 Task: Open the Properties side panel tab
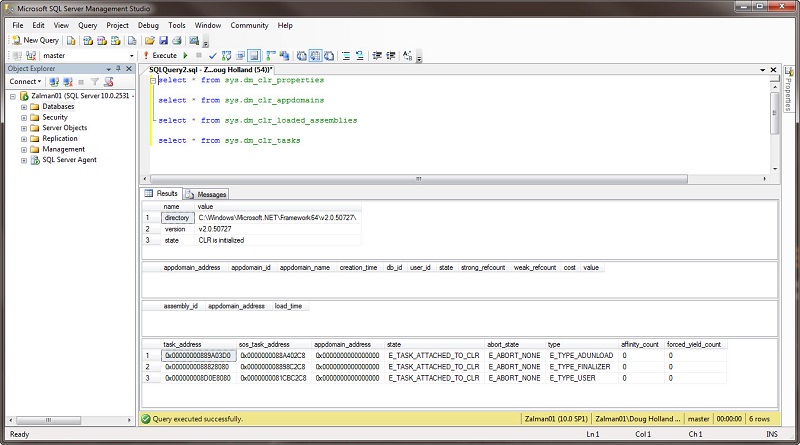[x=789, y=90]
